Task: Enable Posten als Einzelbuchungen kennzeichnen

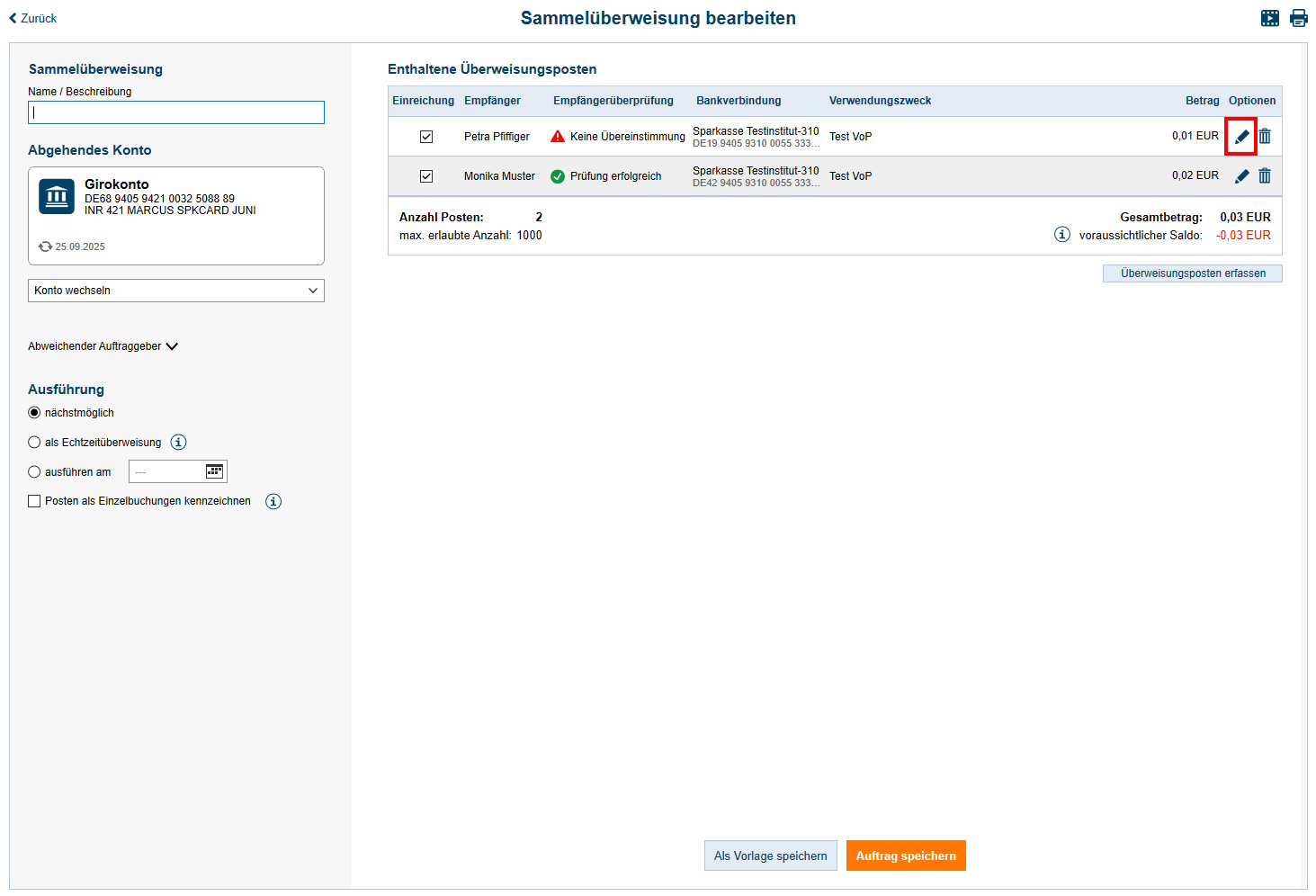Action: [34, 501]
